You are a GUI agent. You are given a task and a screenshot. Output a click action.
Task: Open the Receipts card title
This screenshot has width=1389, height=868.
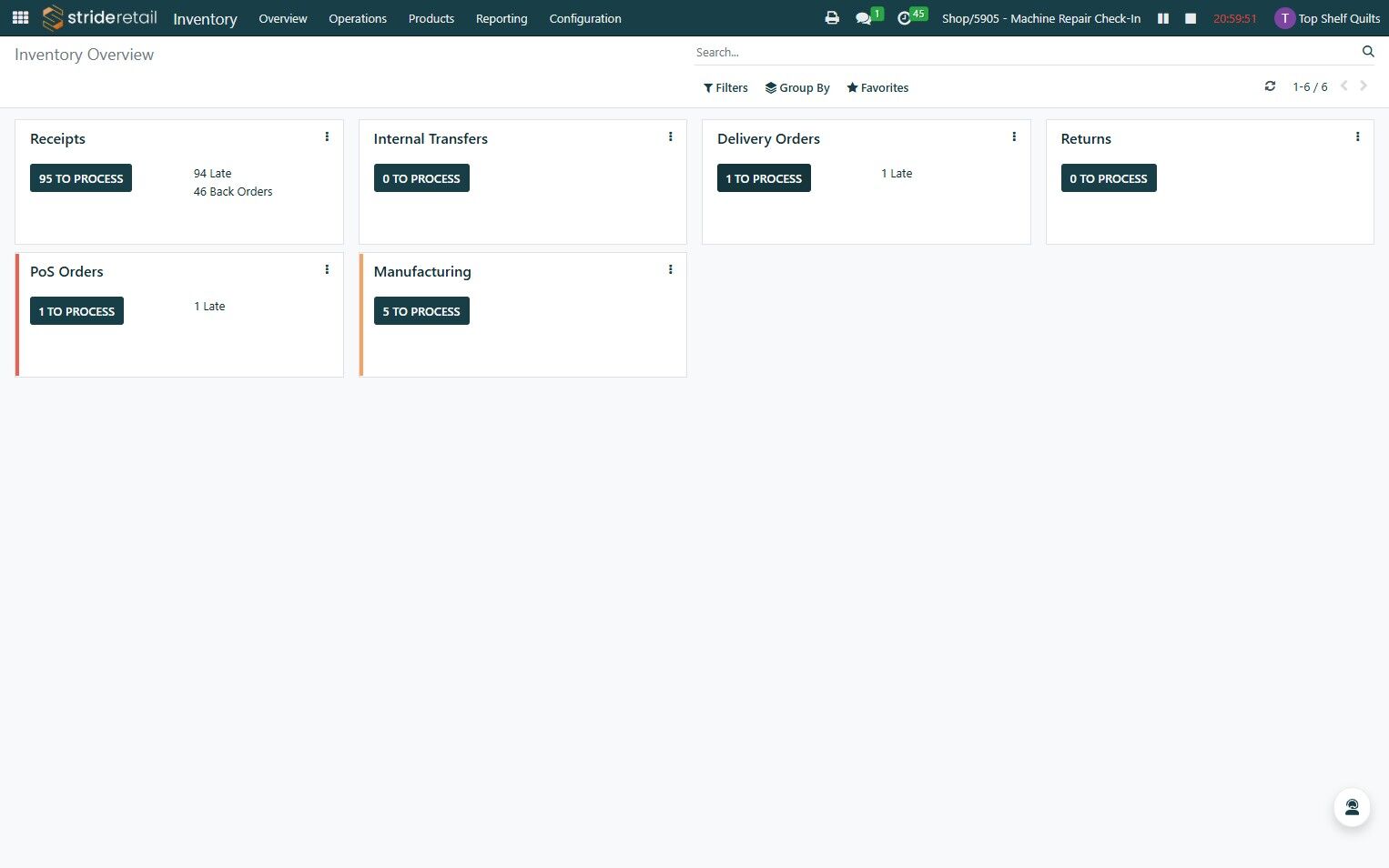pos(57,139)
